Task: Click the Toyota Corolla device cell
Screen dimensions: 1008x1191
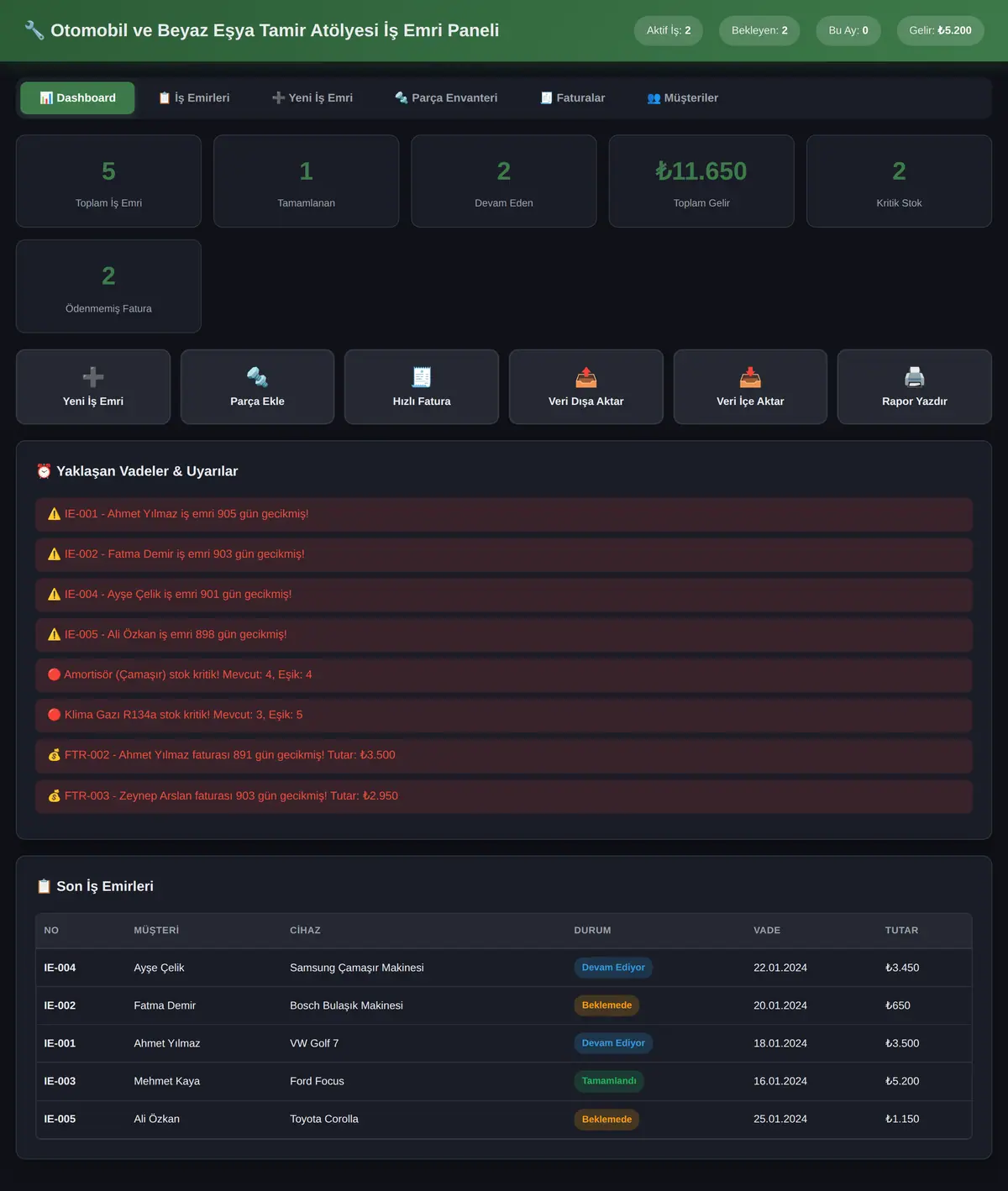Action: point(324,1119)
